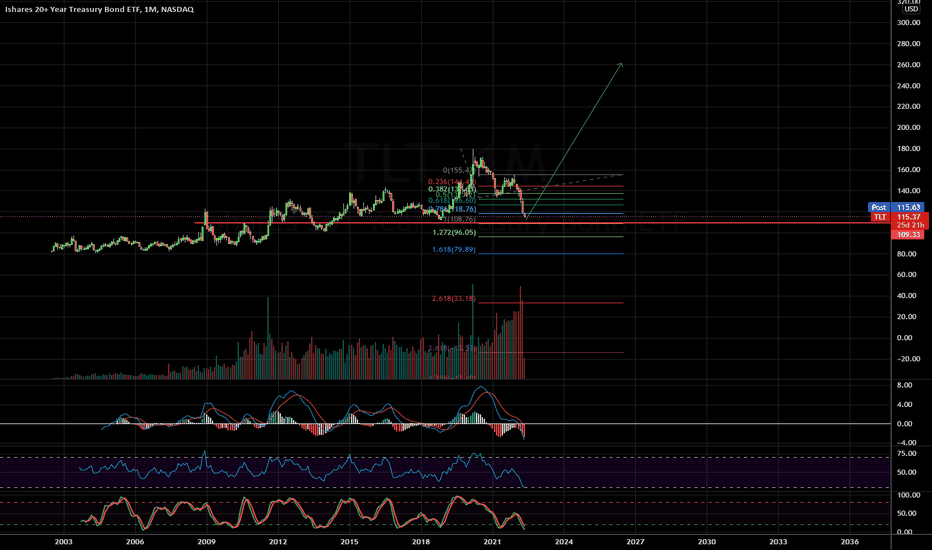
Task: Select the 2.618(33.18) Fibonacci level label
Action: (454, 298)
